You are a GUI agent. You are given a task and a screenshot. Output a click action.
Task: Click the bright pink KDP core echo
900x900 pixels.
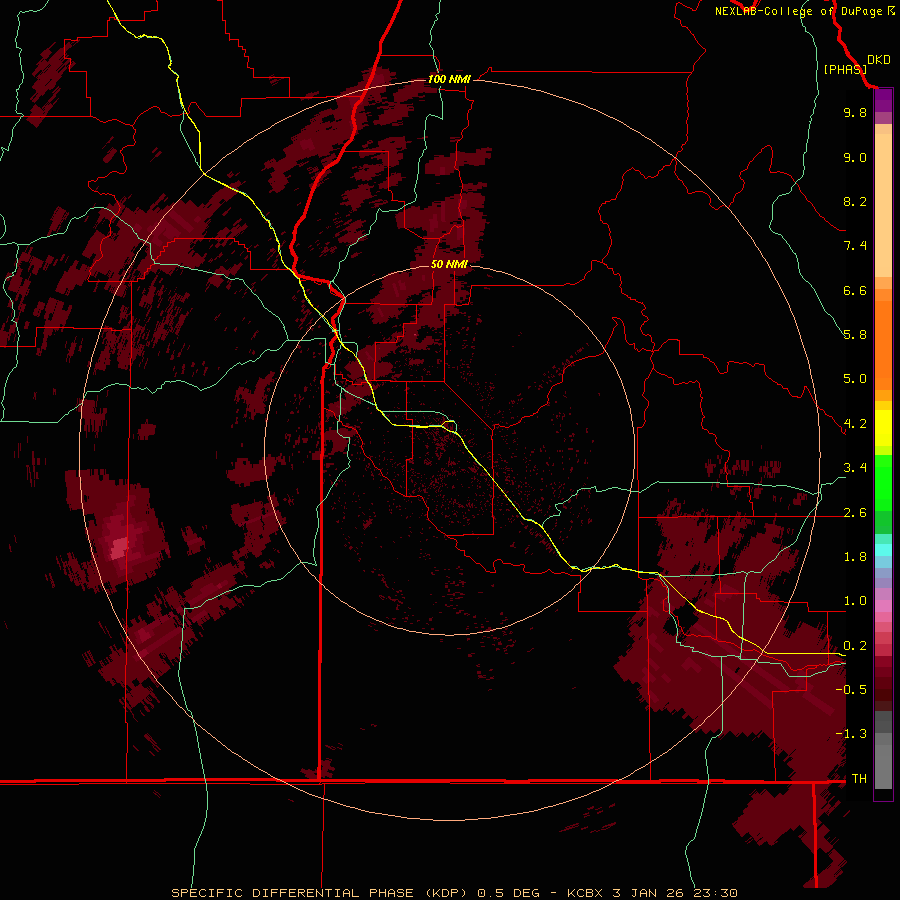click(119, 546)
